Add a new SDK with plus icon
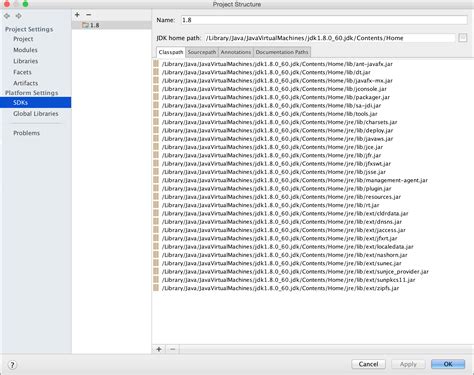The image size is (474, 375). pos(77,15)
